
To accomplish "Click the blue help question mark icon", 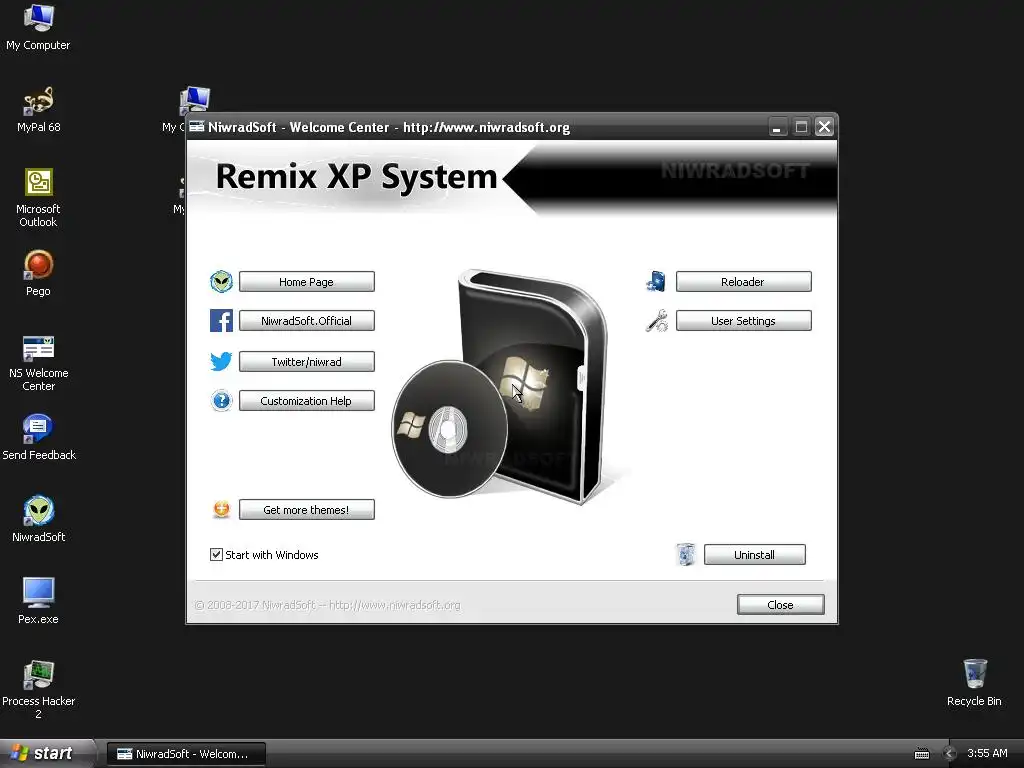I will point(221,400).
